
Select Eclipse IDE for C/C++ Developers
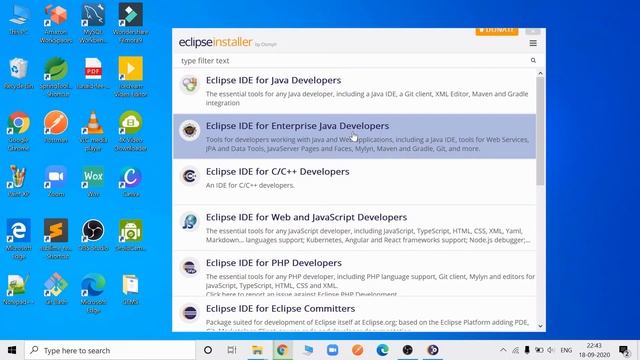point(354,182)
